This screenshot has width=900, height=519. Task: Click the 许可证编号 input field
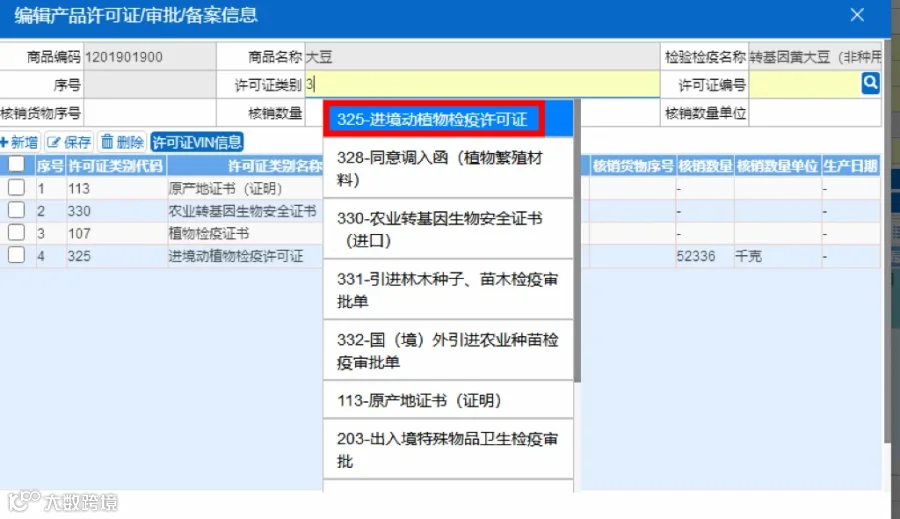point(805,84)
